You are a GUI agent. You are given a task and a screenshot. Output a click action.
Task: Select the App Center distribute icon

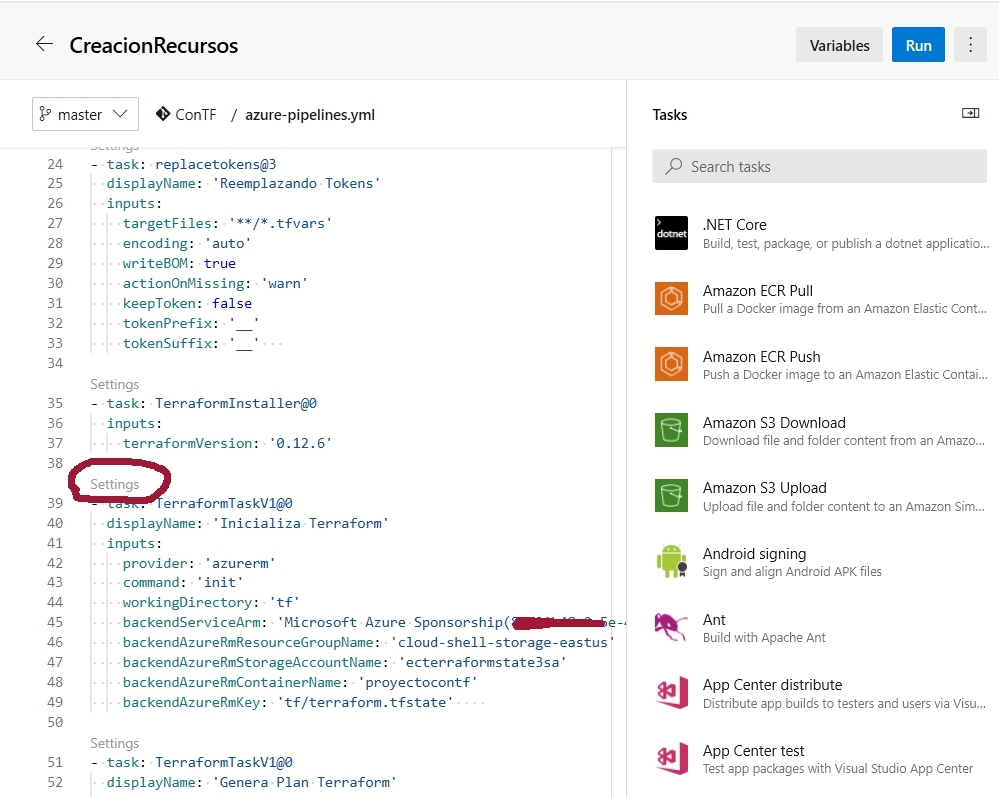pos(672,693)
